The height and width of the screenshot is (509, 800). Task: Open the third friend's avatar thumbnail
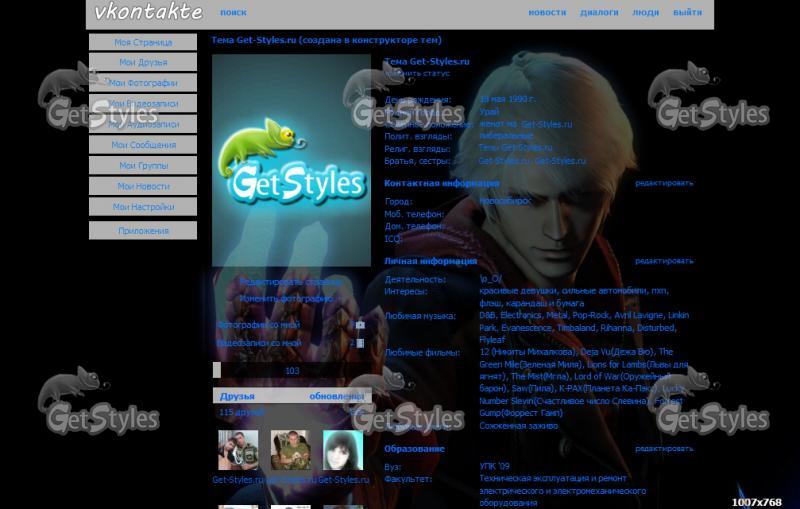342,450
